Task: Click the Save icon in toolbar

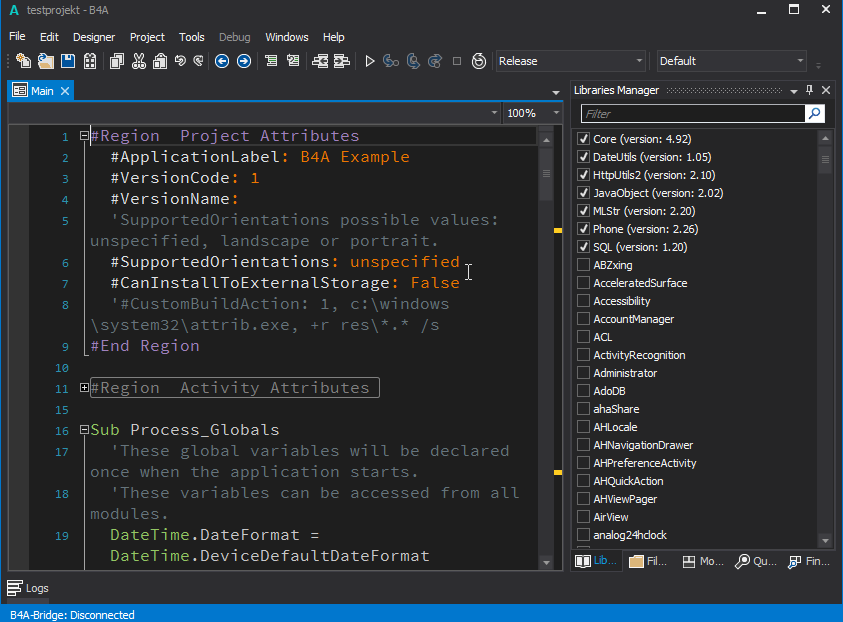Action: click(x=68, y=61)
